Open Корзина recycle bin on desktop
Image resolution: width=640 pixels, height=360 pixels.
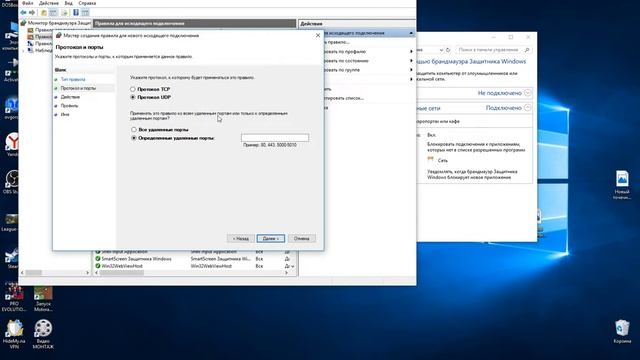pos(622,331)
